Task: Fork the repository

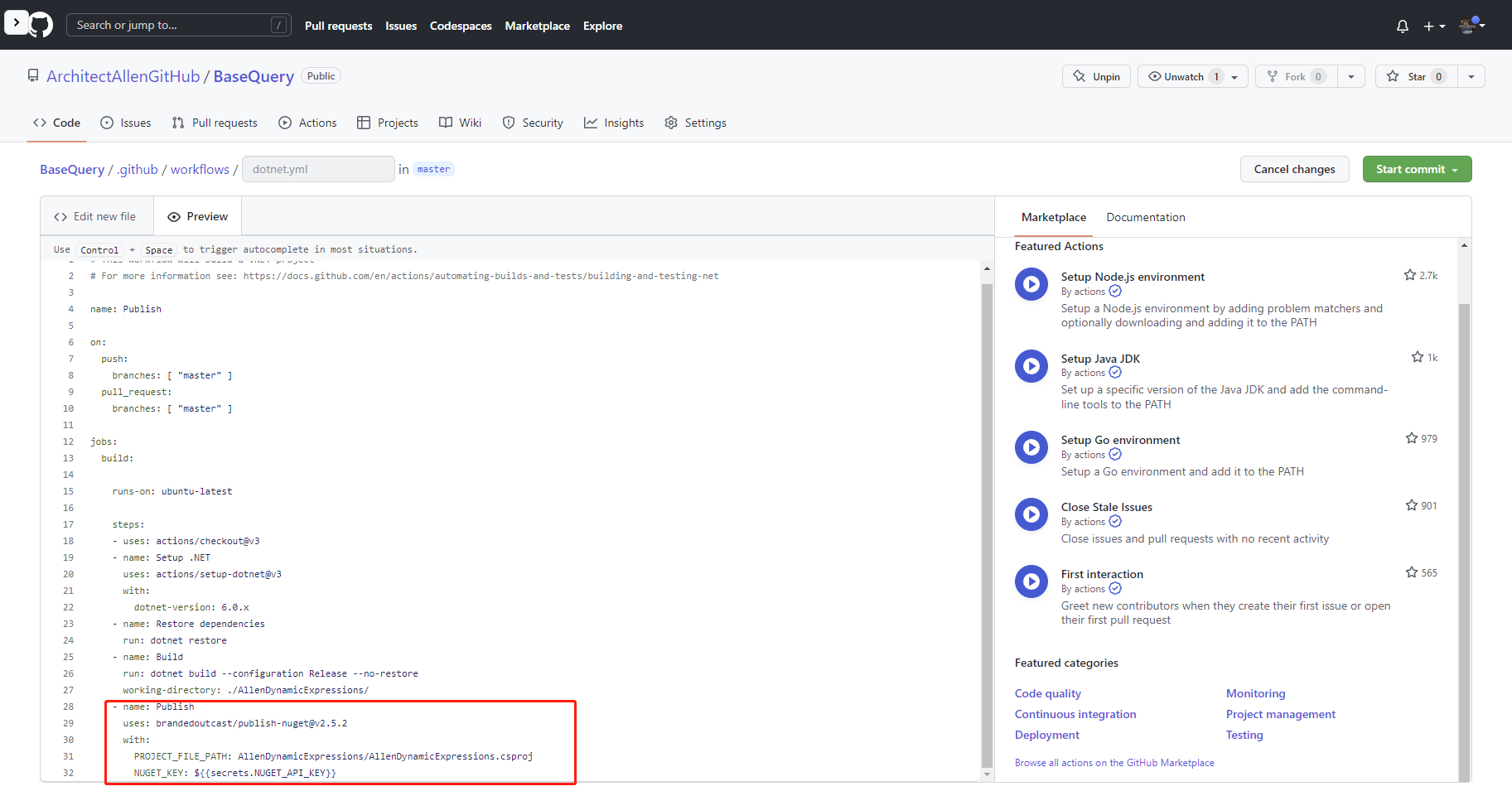Action: [1297, 76]
